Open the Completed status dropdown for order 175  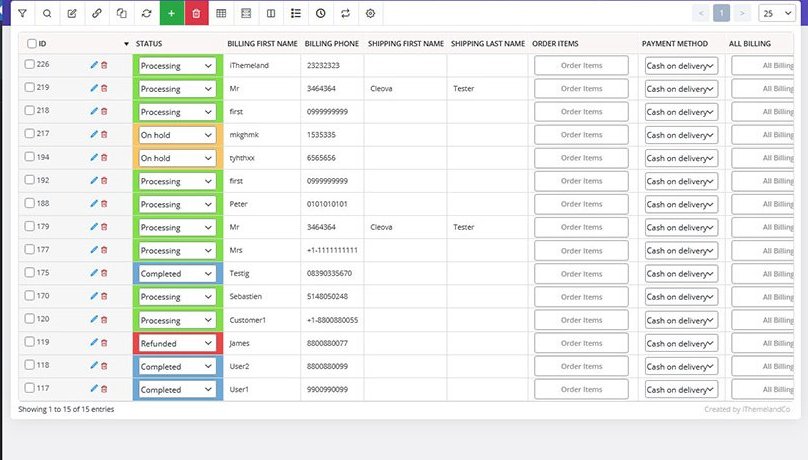click(x=177, y=274)
